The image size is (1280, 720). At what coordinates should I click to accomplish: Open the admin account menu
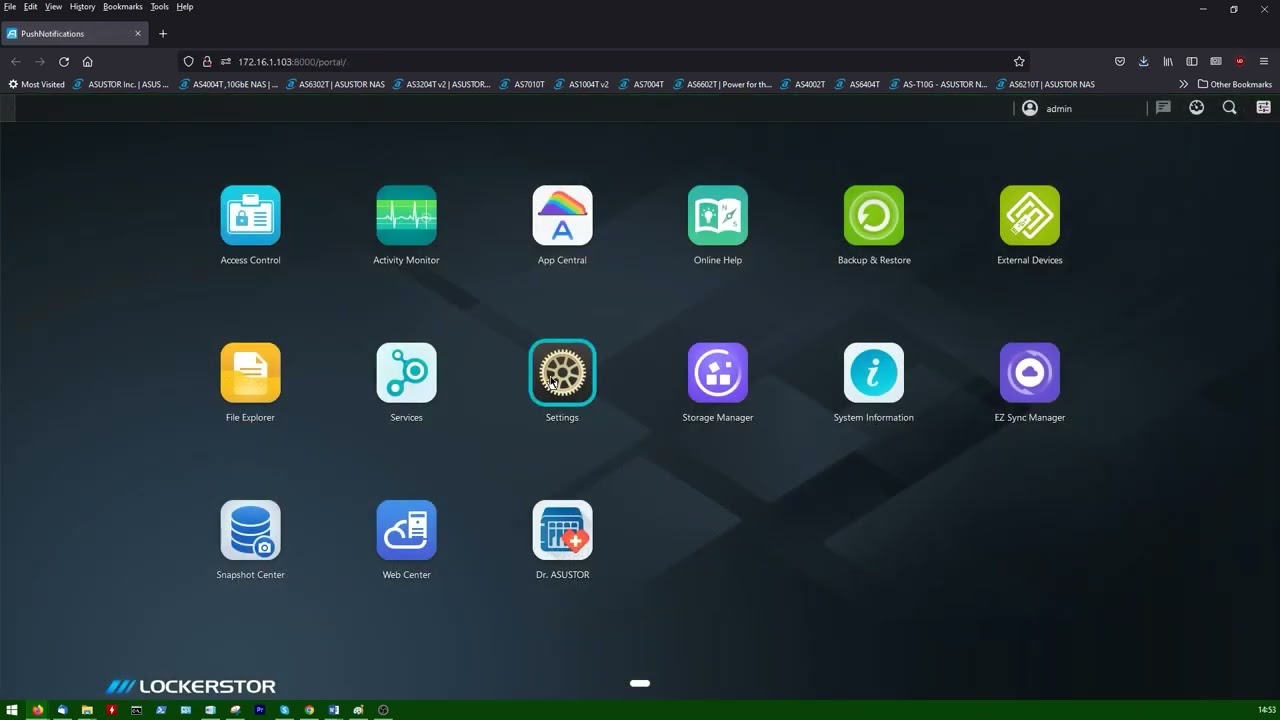tap(1047, 108)
